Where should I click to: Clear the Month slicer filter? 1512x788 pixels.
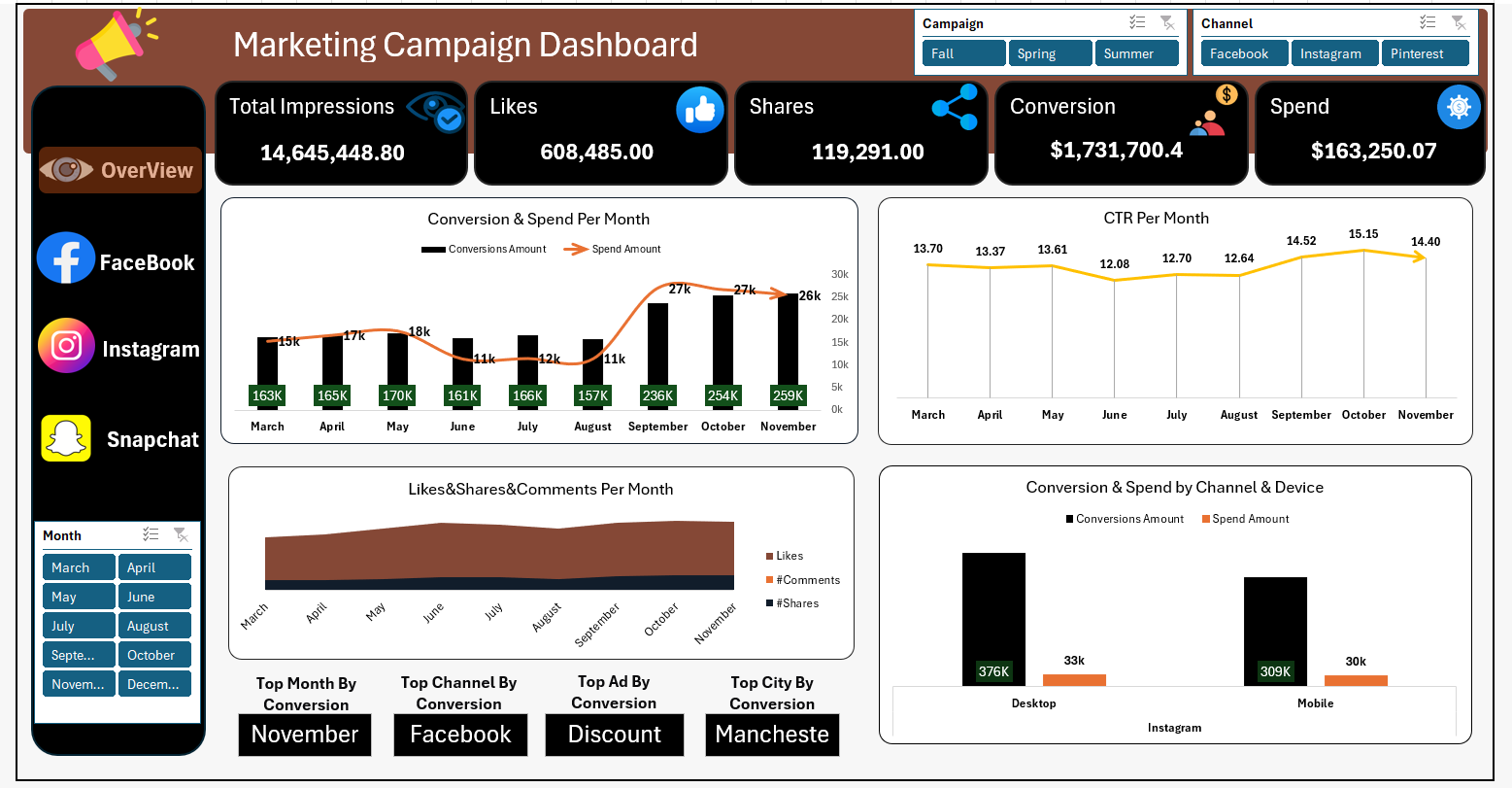click(181, 534)
